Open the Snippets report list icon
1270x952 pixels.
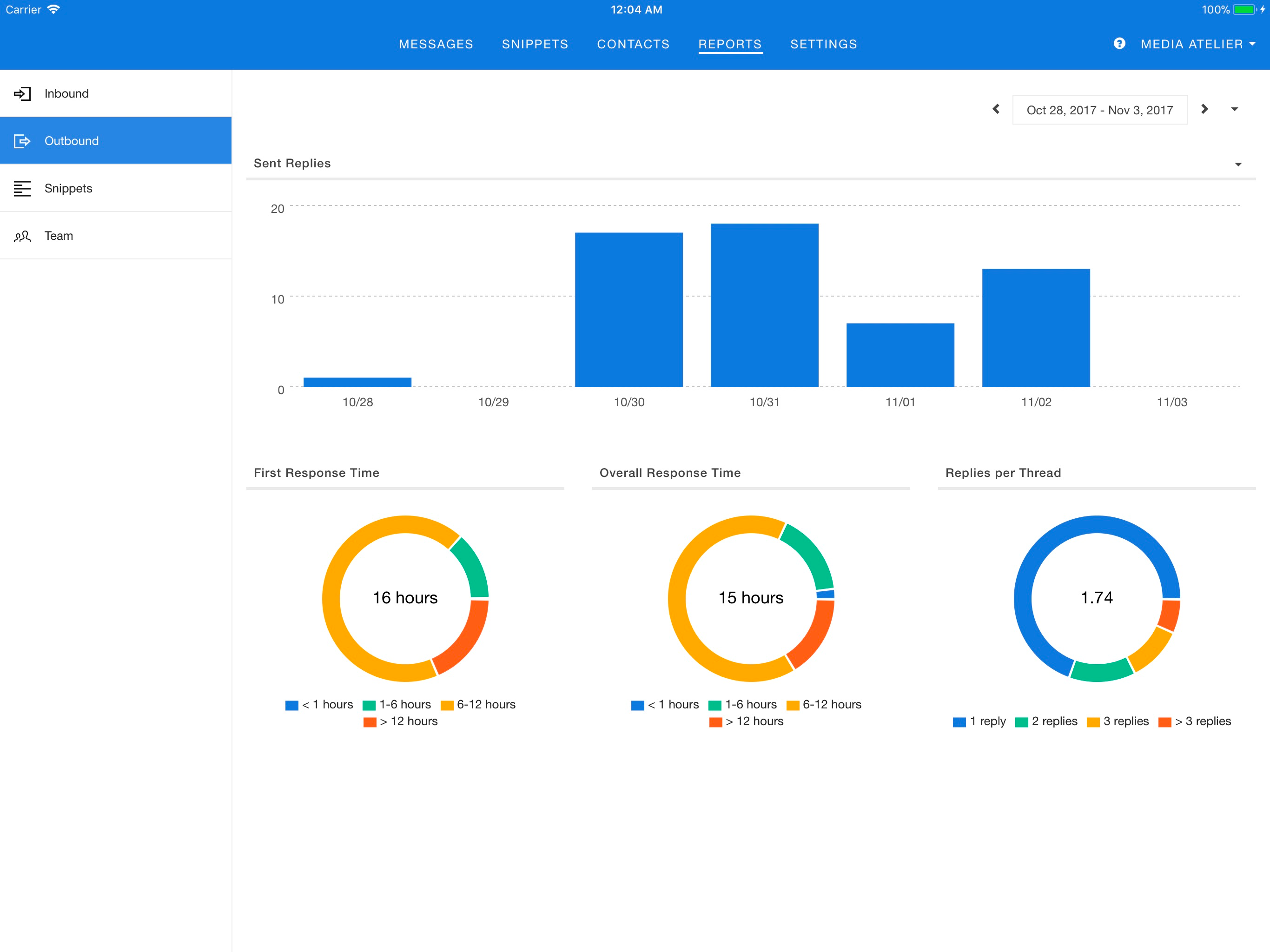tap(22, 188)
